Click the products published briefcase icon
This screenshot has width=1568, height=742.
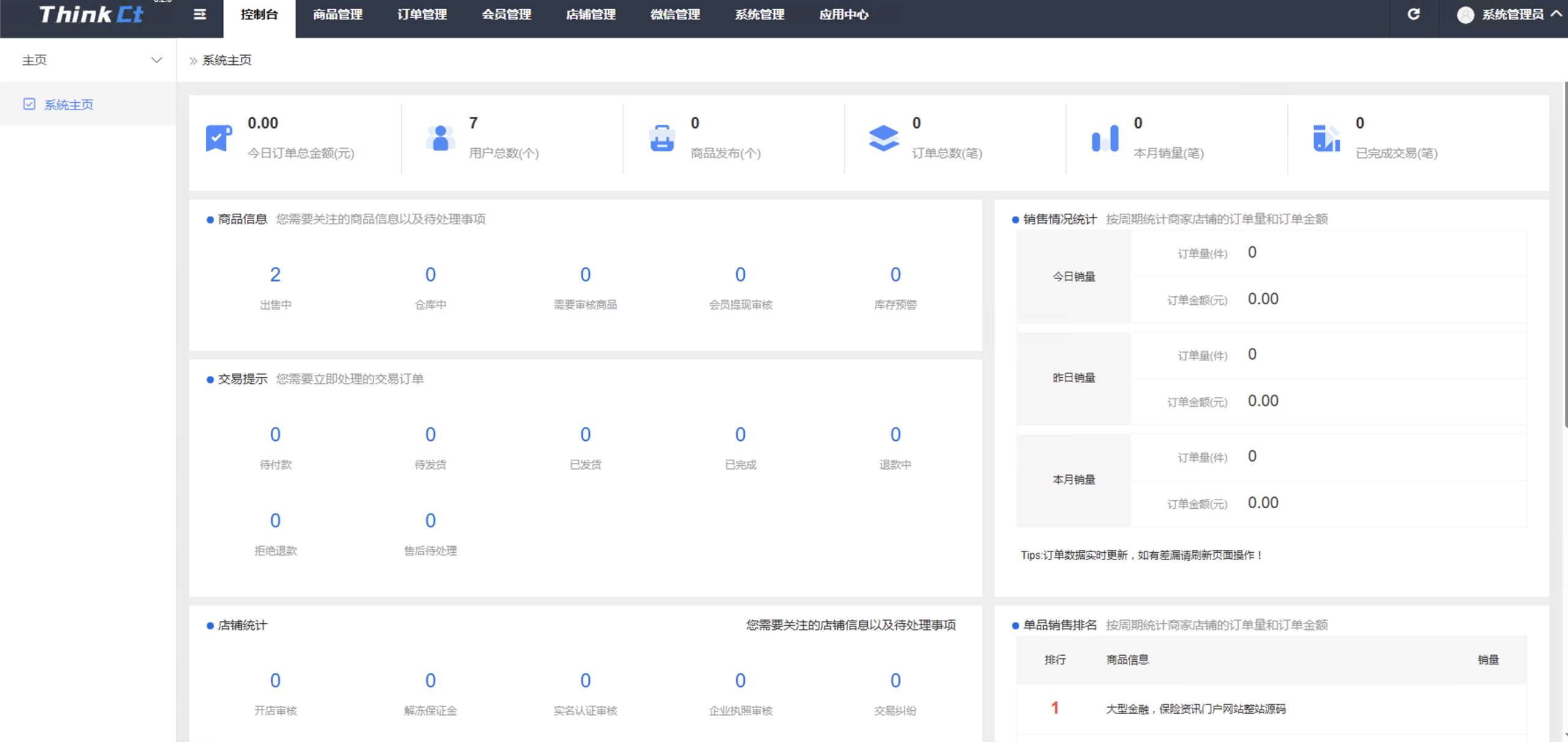tap(661, 138)
